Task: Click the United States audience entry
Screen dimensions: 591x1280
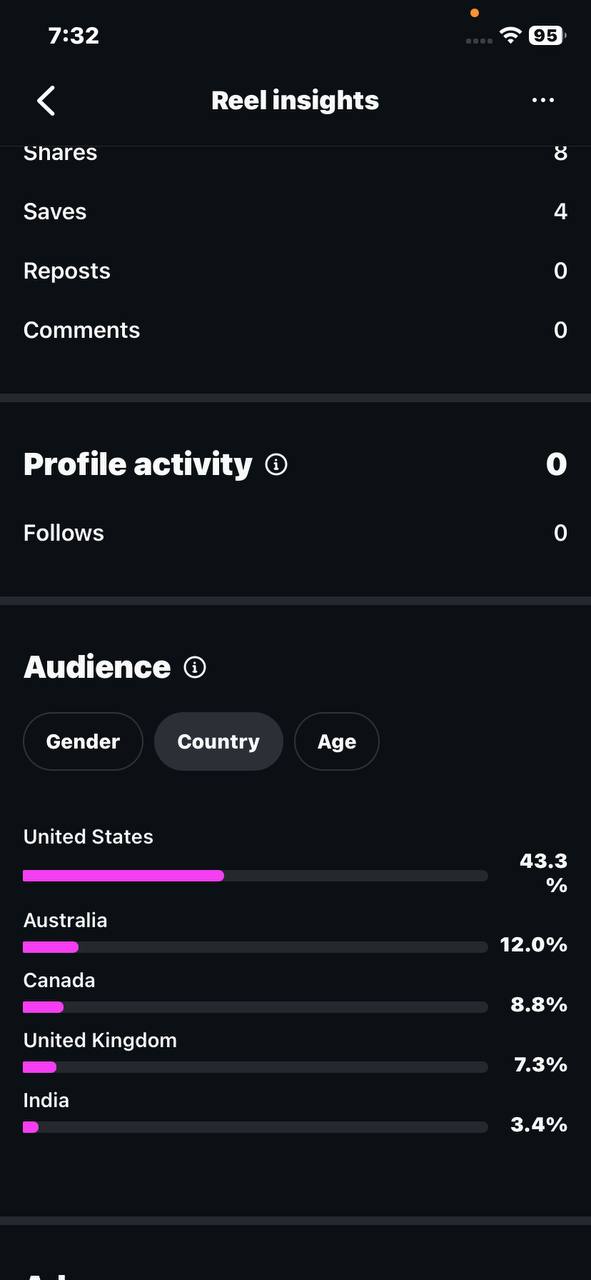Action: click(88, 837)
